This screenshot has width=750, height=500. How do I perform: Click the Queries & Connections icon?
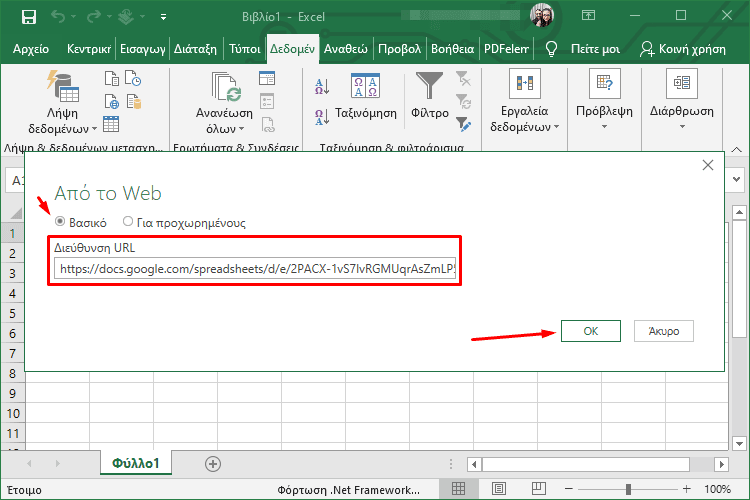pos(267,78)
